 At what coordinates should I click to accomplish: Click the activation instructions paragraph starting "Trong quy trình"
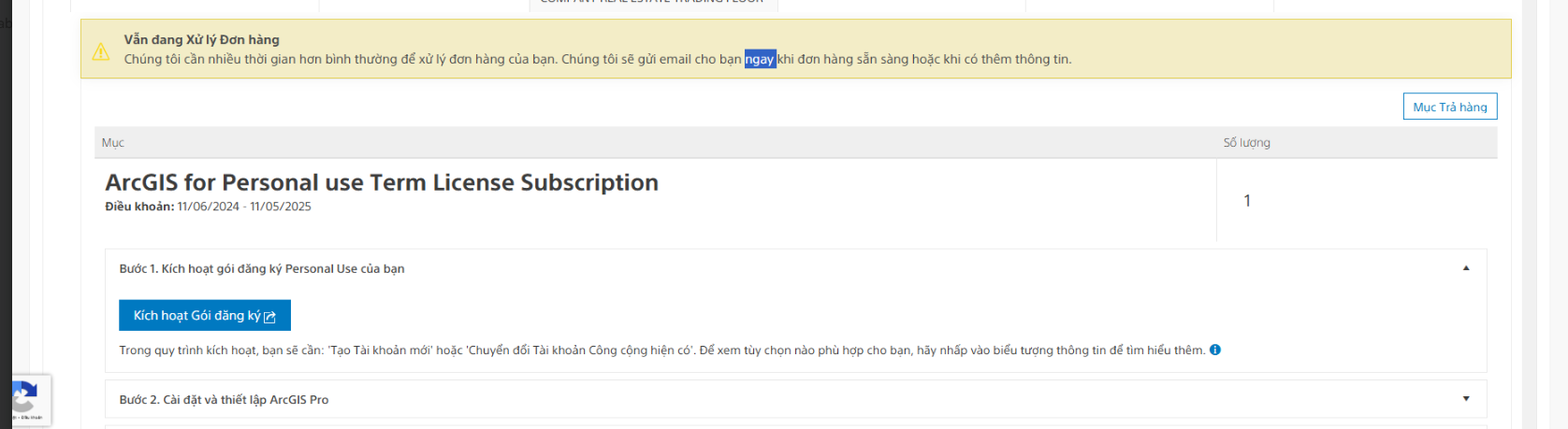662,350
